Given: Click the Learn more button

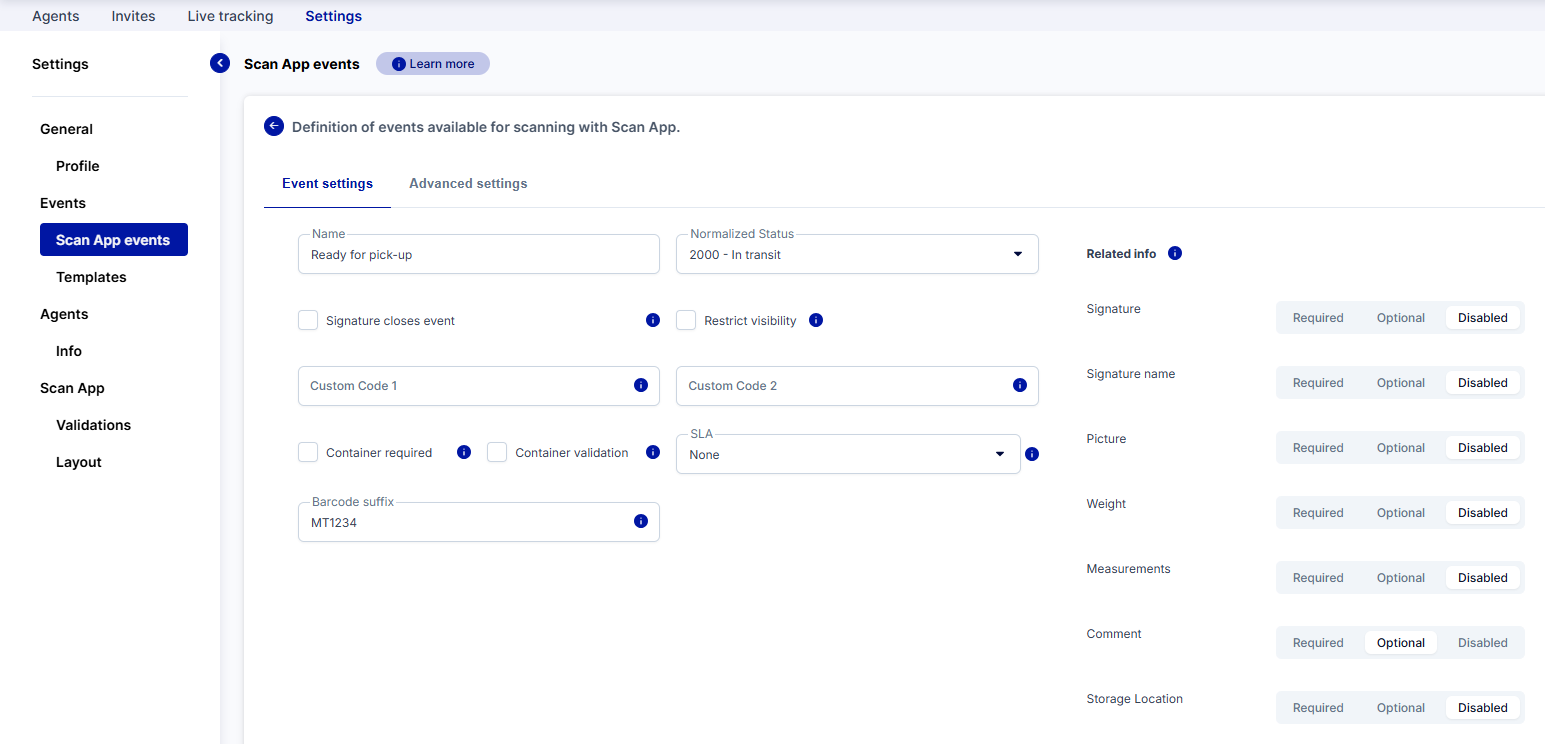Looking at the screenshot, I should [433, 64].
